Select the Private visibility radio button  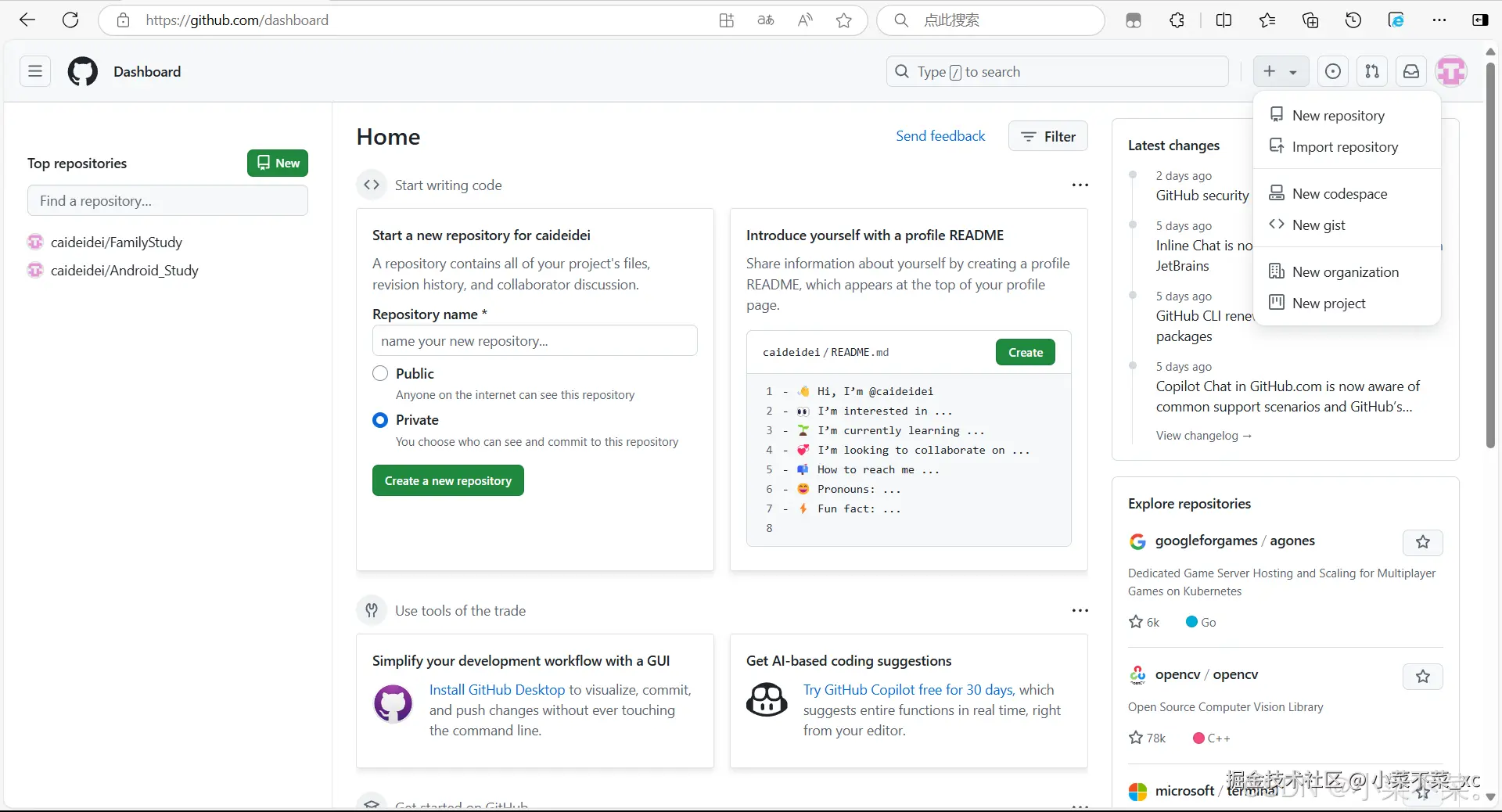[380, 420]
